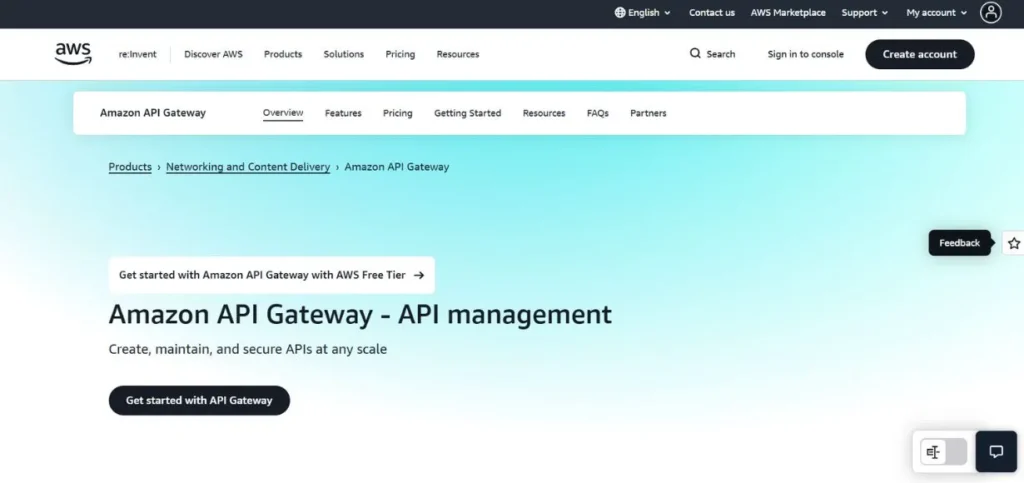Click the globe language icon
Image resolution: width=1024 pixels, height=483 pixels.
(x=620, y=13)
